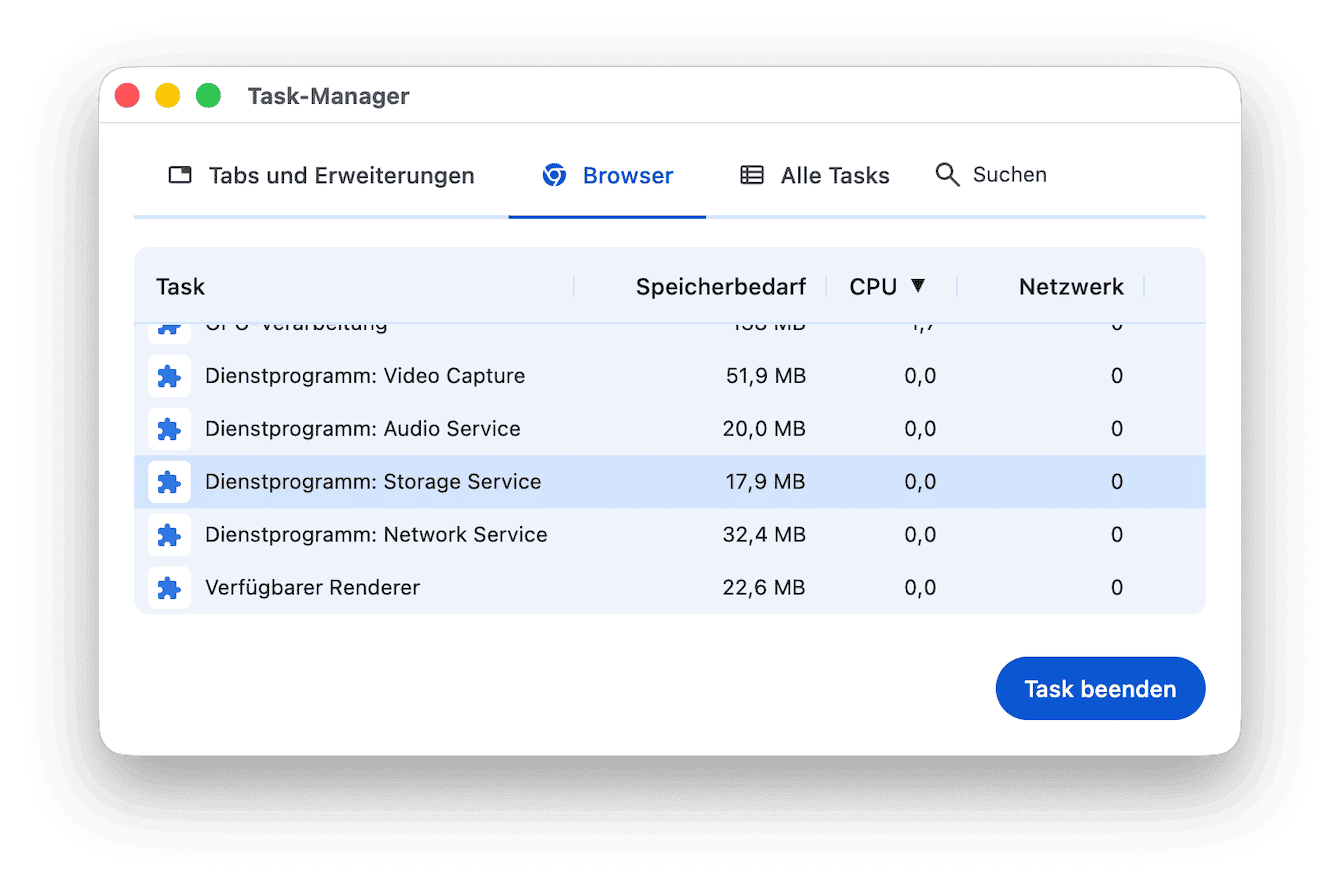Image resolution: width=1340 pixels, height=886 pixels.
Task: Open the Suchen search control
Action: point(1009,174)
